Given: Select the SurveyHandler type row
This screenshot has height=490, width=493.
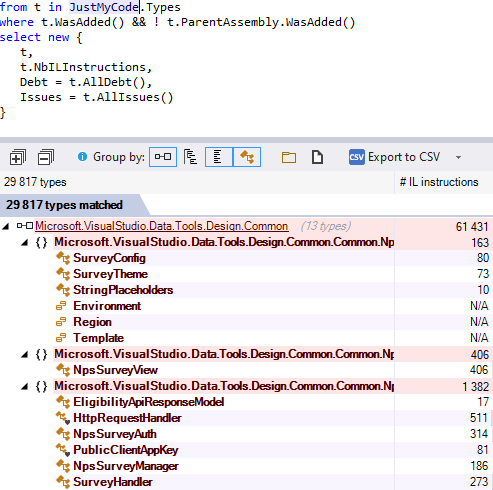Looking at the screenshot, I should pos(246,482).
